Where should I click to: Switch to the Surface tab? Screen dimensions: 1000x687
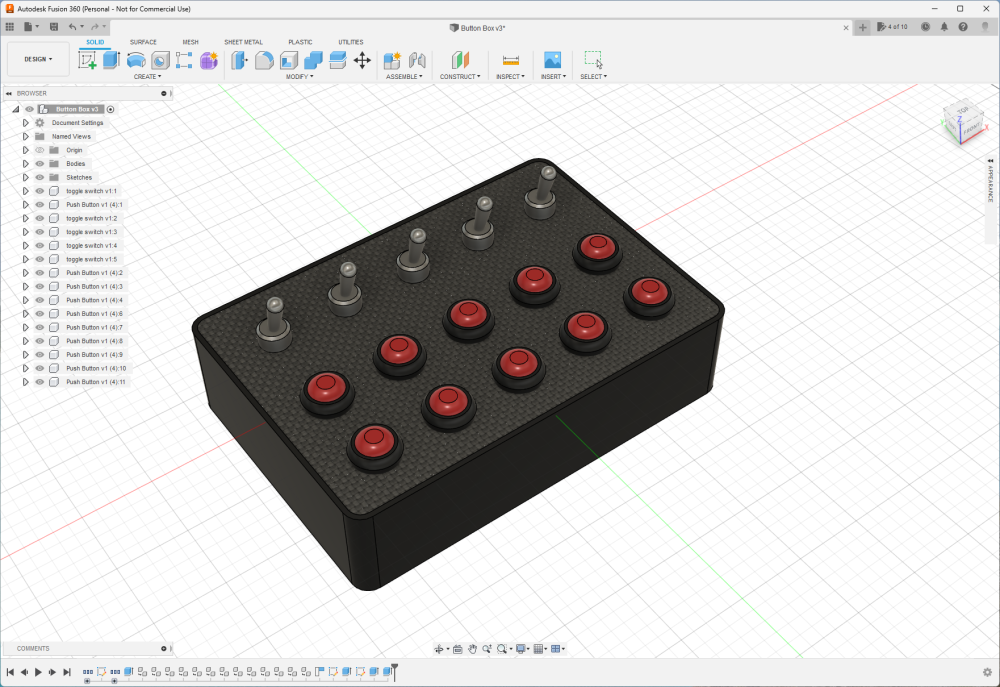(143, 42)
